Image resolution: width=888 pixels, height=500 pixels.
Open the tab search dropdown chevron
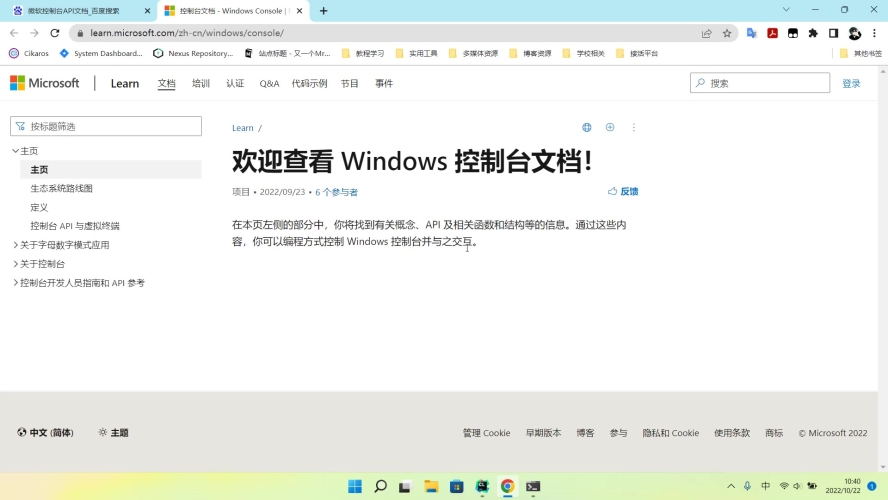[x=786, y=10]
